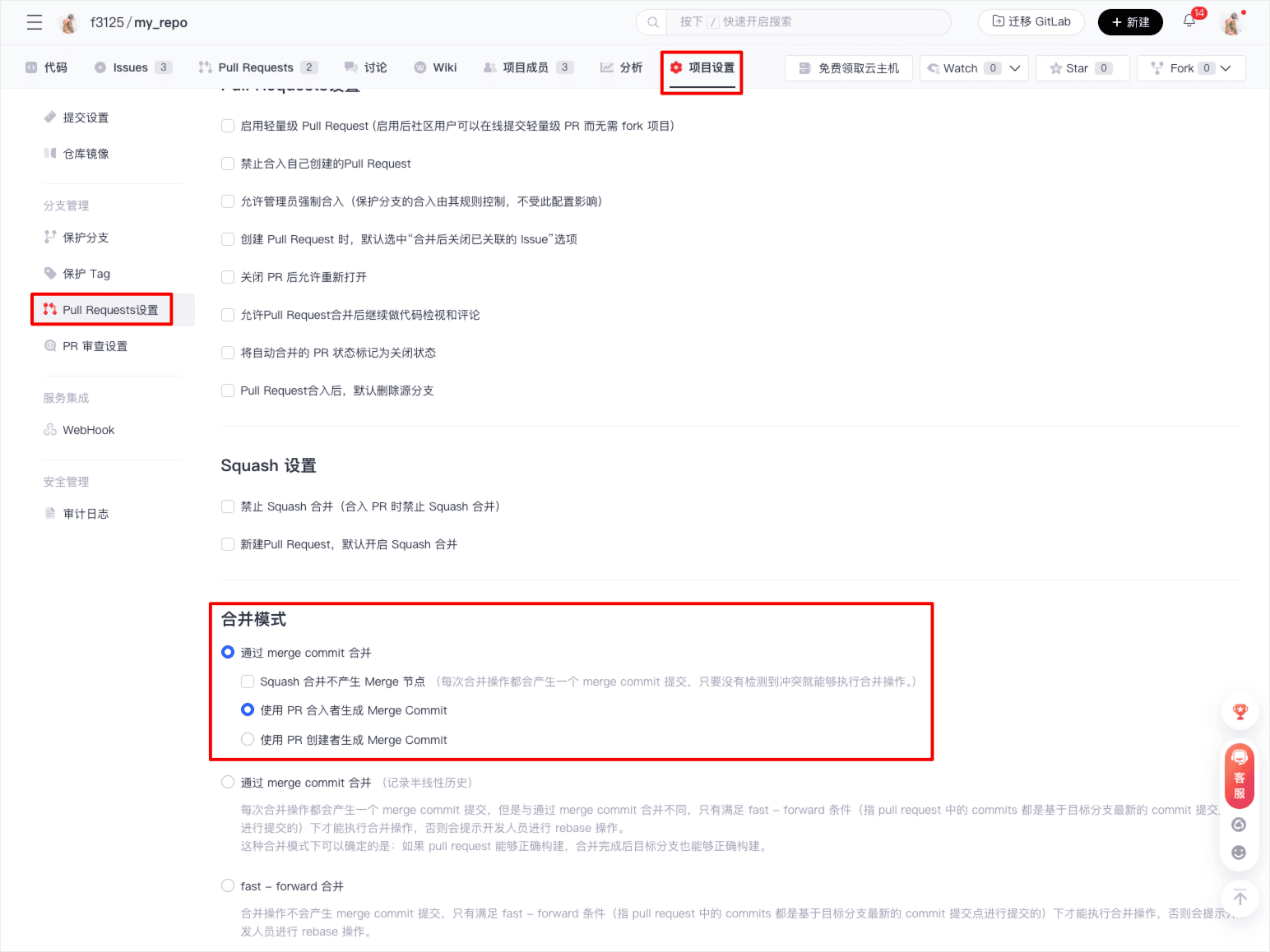The width and height of the screenshot is (1270, 952).
Task: Open the 客服 customer service widget
Action: [1240, 775]
